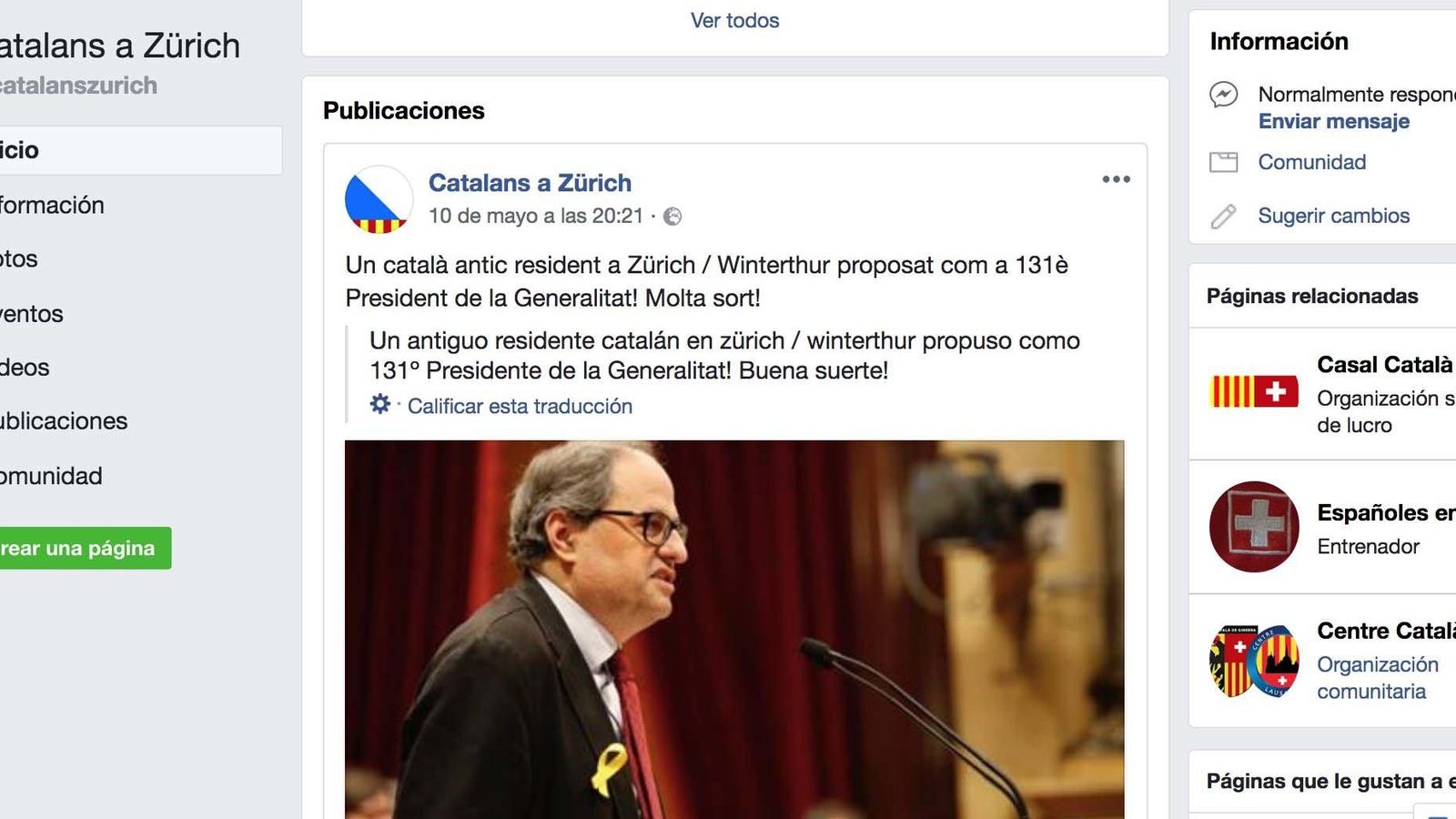
Task: Open the Quim Torra post photo
Action: pyautogui.click(x=734, y=630)
